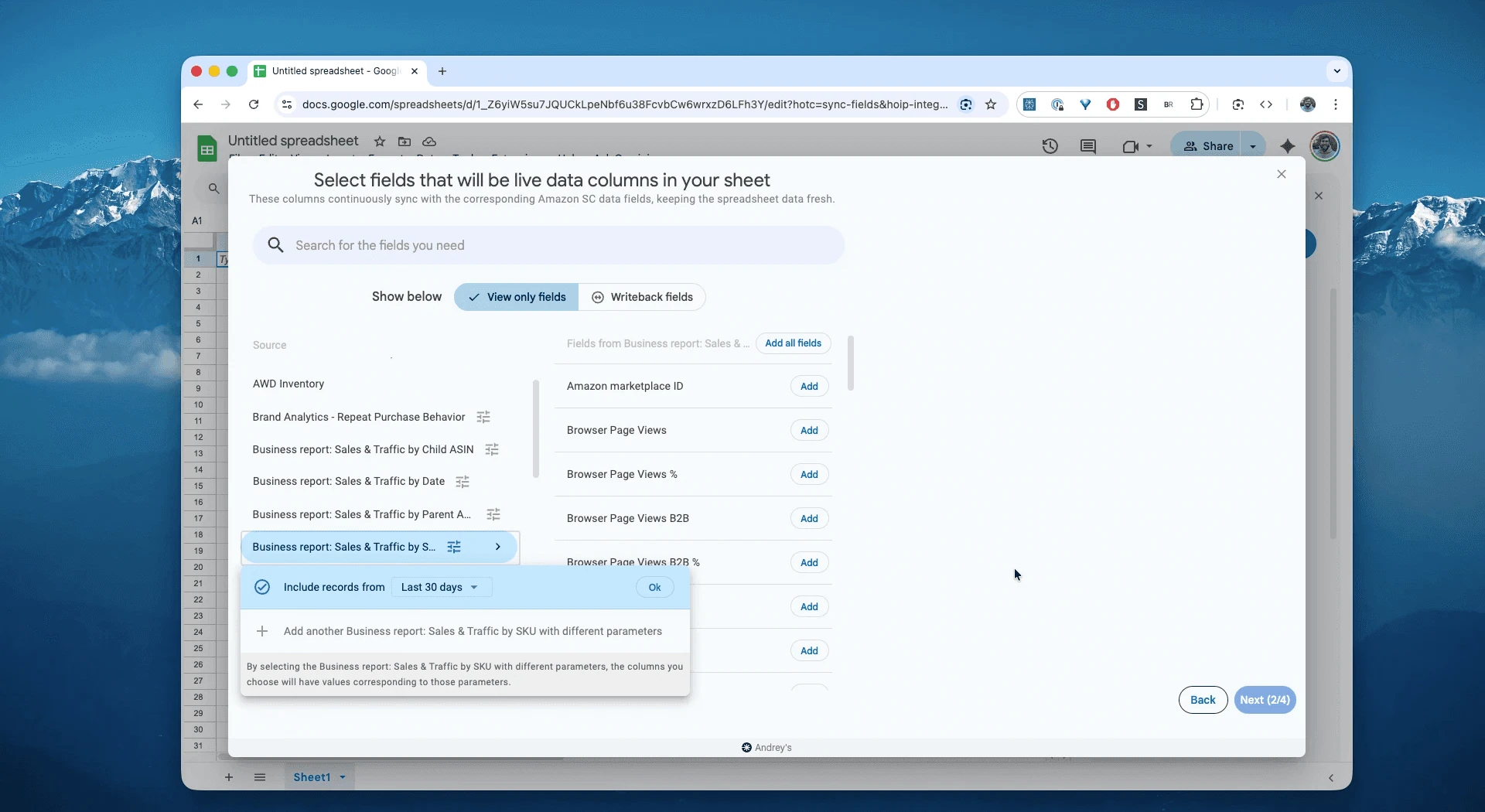Image resolution: width=1485 pixels, height=812 pixels.
Task: Select AWD Inventory source
Action: [x=288, y=384]
